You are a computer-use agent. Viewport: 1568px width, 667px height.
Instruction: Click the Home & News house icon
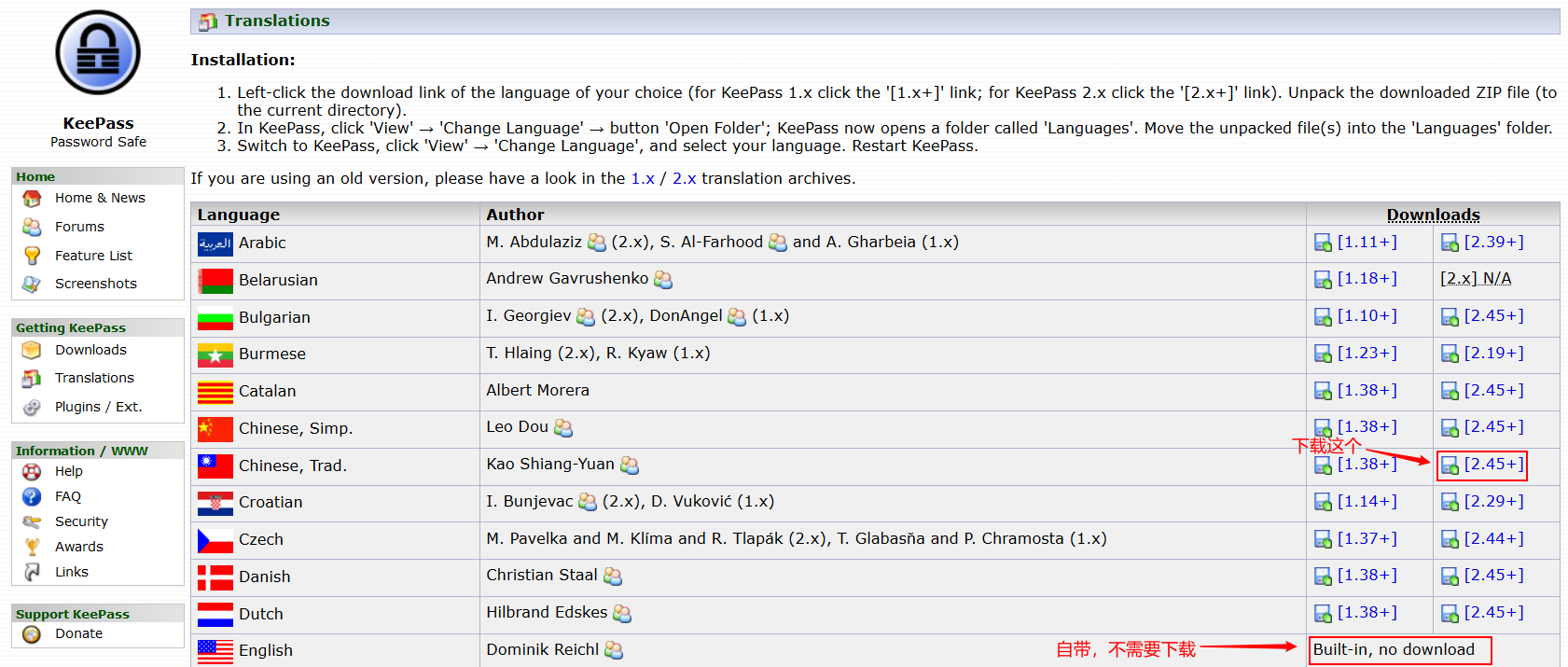click(x=32, y=199)
